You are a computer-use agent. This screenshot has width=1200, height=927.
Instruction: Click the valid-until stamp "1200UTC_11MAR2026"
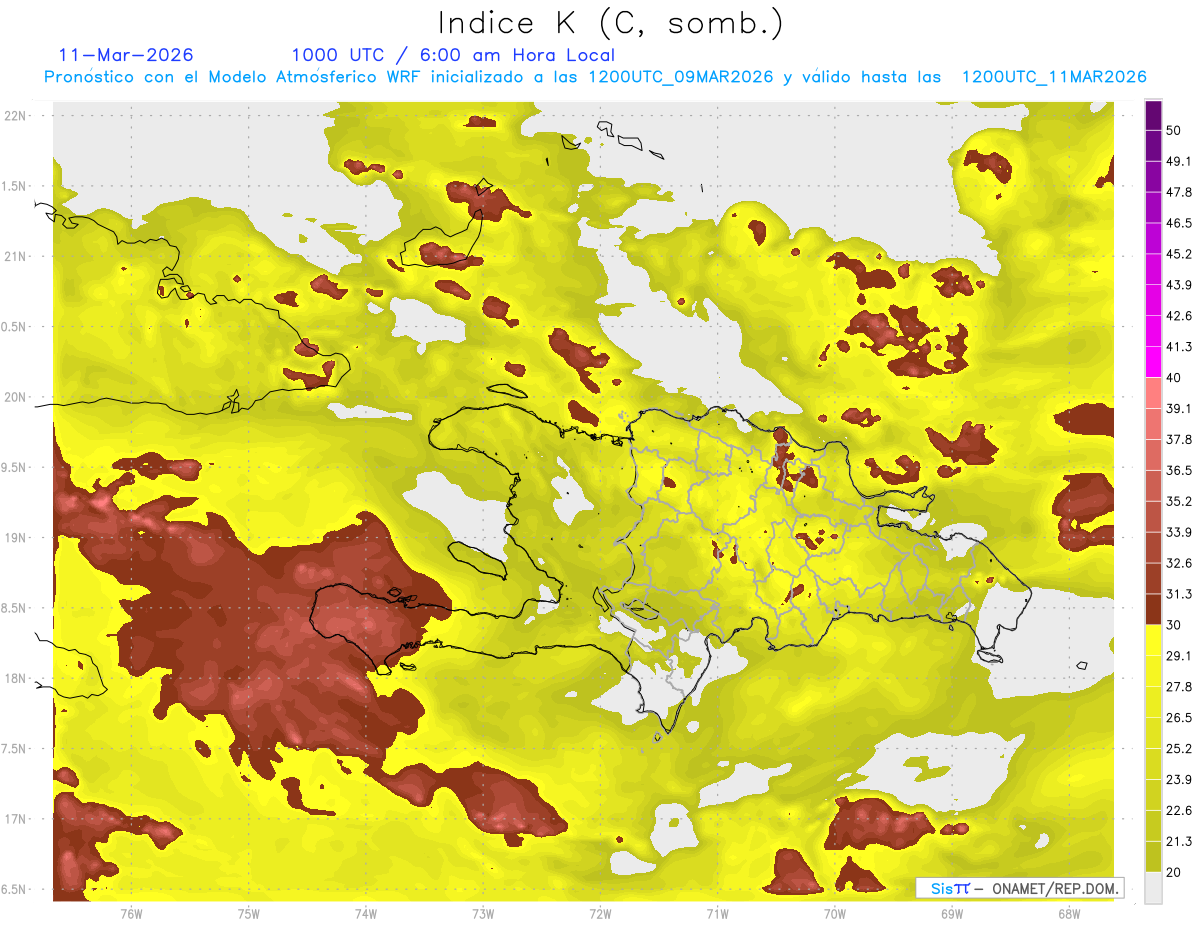1053,77
